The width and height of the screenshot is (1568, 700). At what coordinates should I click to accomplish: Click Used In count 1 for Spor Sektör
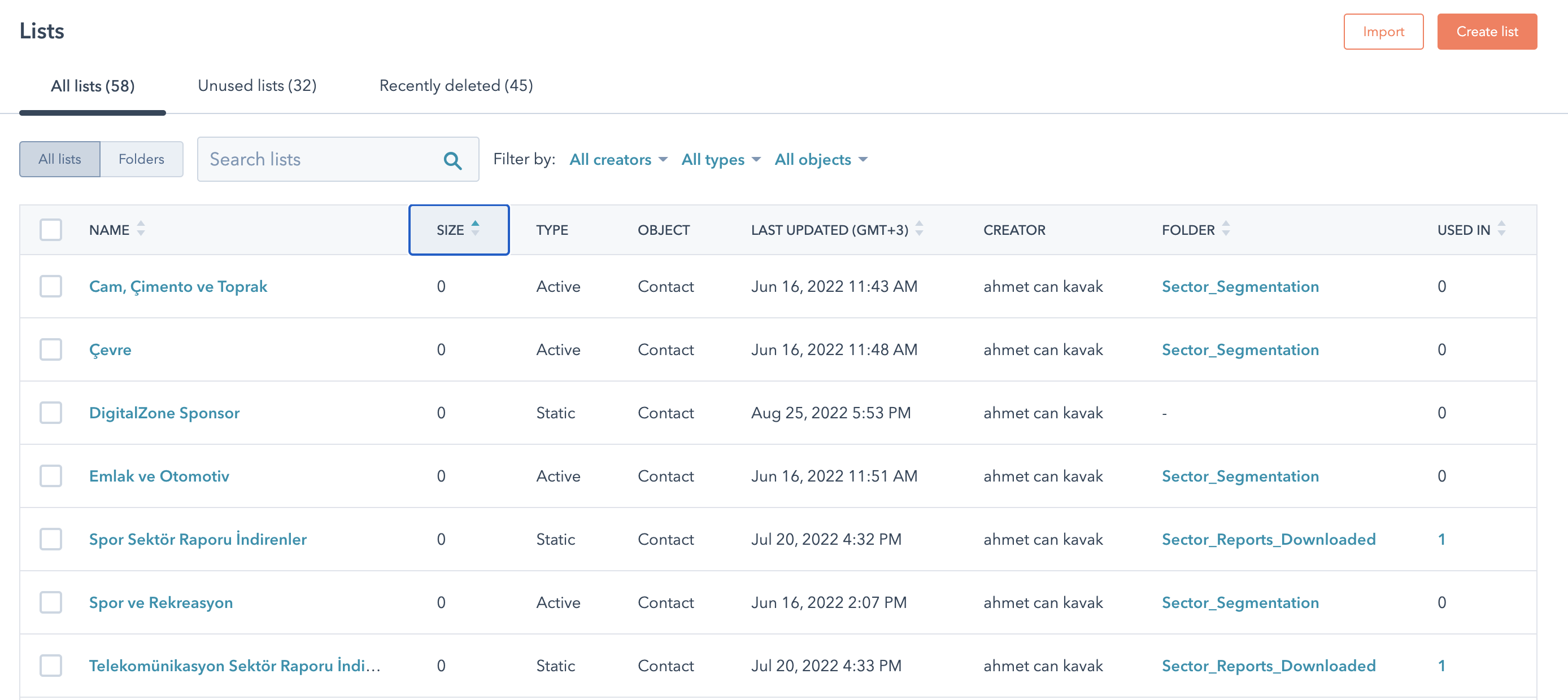1441,540
